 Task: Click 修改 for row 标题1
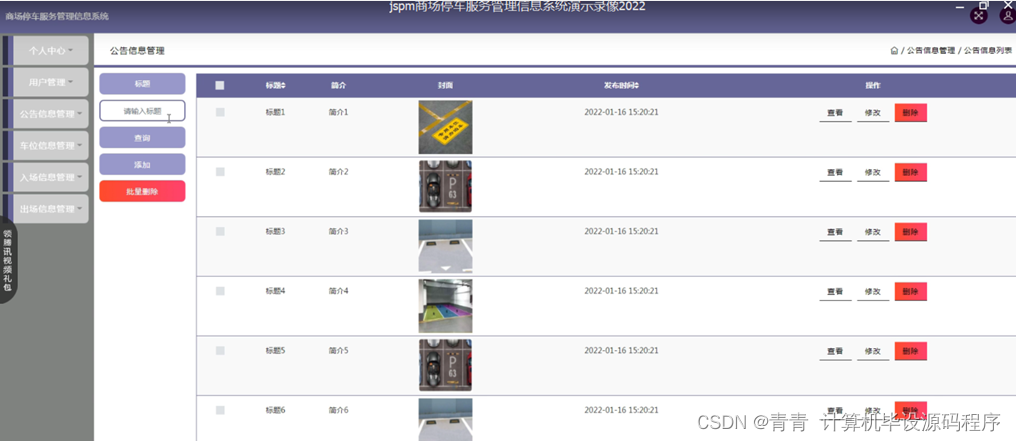(873, 113)
